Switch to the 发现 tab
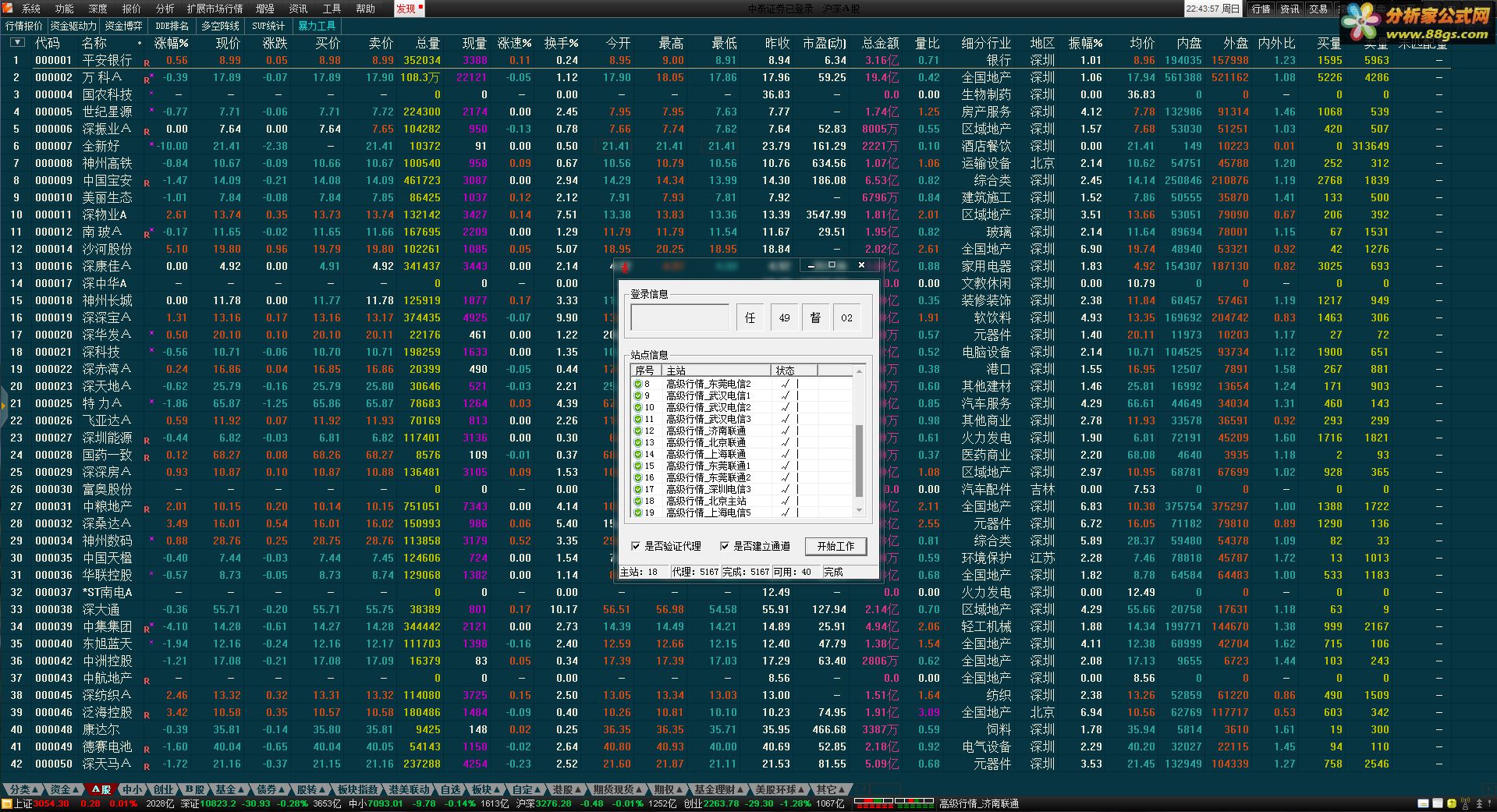Viewport: 1497px width, 812px height. [x=408, y=9]
